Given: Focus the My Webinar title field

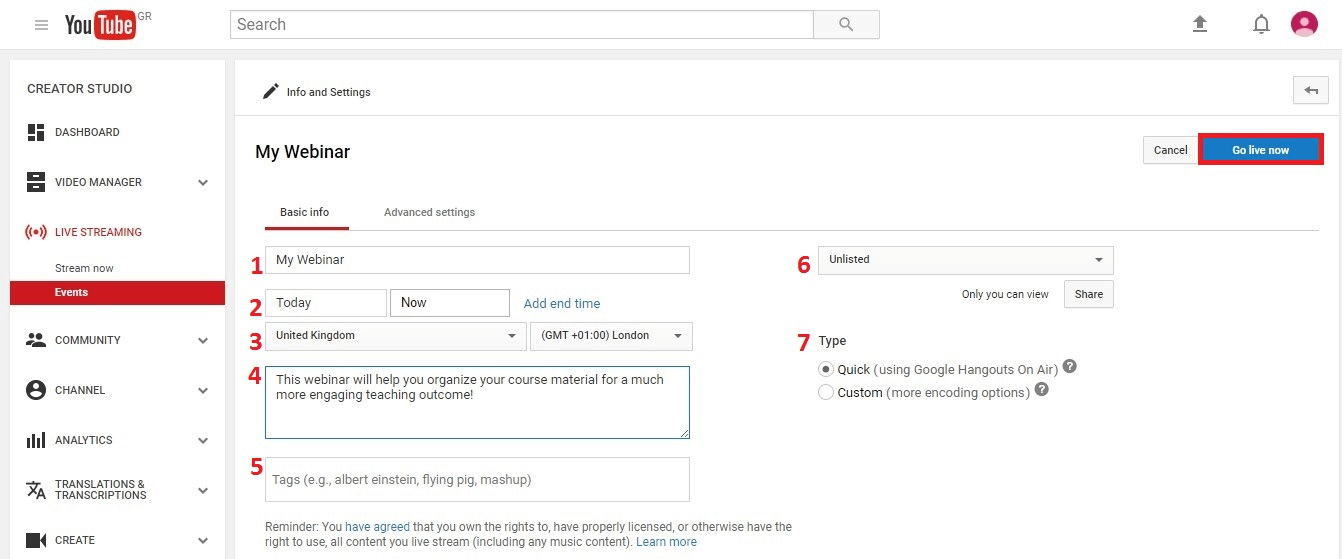Looking at the screenshot, I should coord(477,260).
